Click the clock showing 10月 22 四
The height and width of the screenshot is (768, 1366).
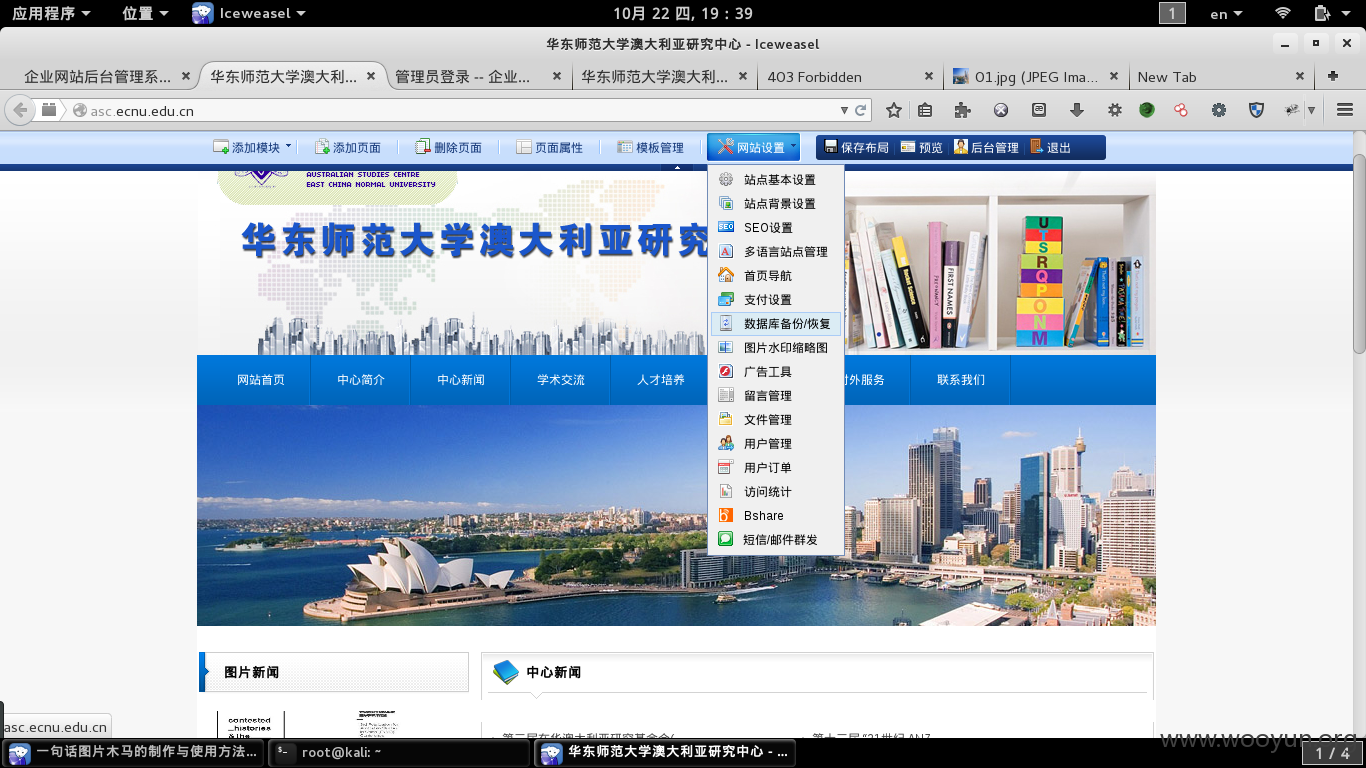click(x=683, y=14)
